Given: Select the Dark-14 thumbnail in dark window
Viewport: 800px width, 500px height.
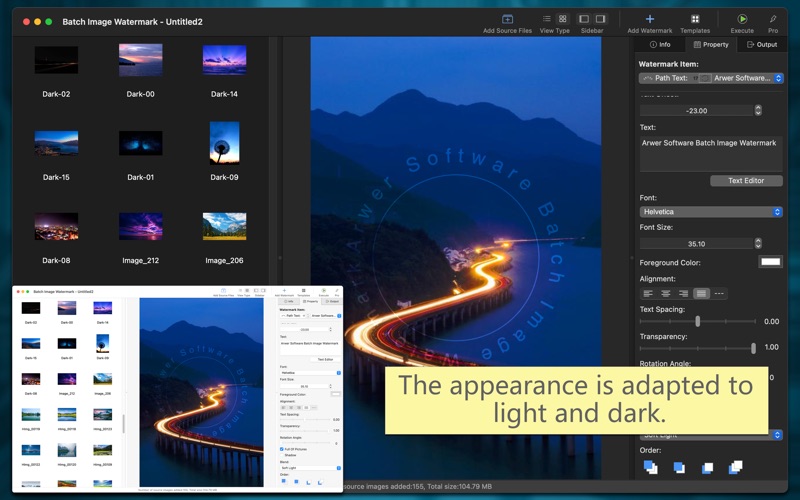Looking at the screenshot, I should pos(224,60).
